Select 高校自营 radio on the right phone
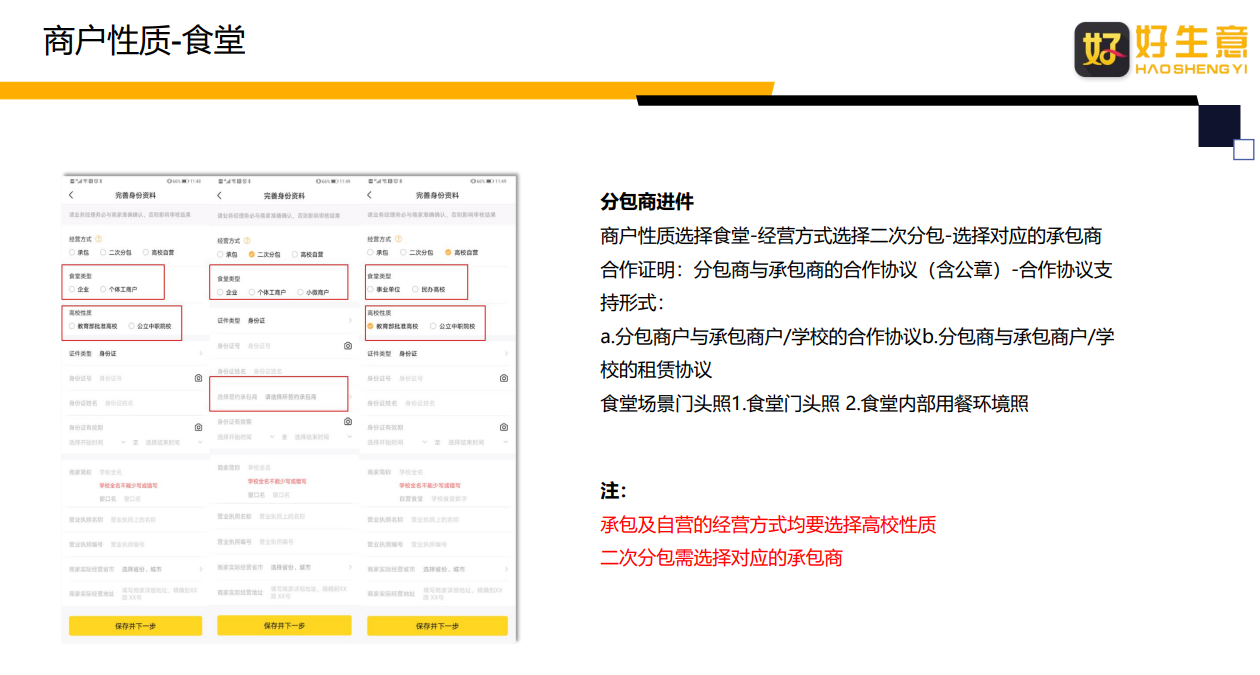Image resolution: width=1260 pixels, height=675 pixels. coord(462,252)
